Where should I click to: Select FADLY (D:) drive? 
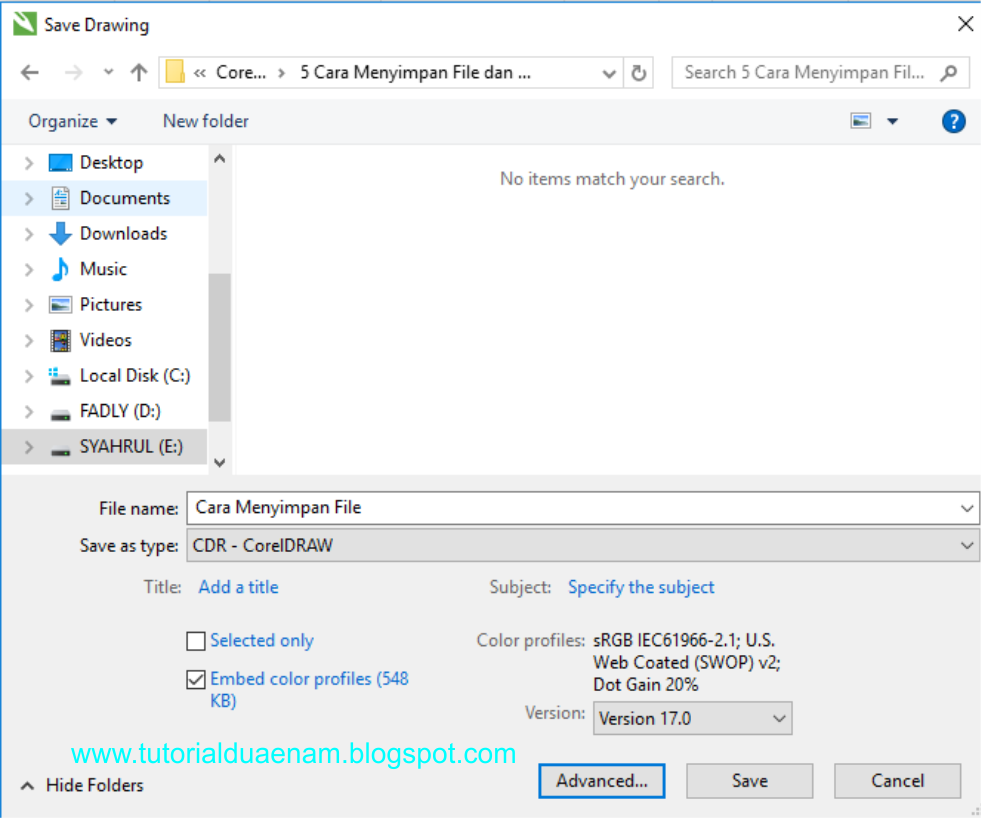(x=120, y=411)
